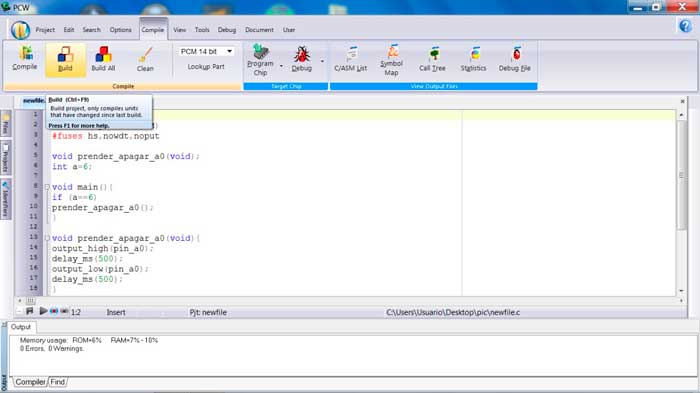
Task: Click the play arrow in the status bar
Action: pos(43,311)
